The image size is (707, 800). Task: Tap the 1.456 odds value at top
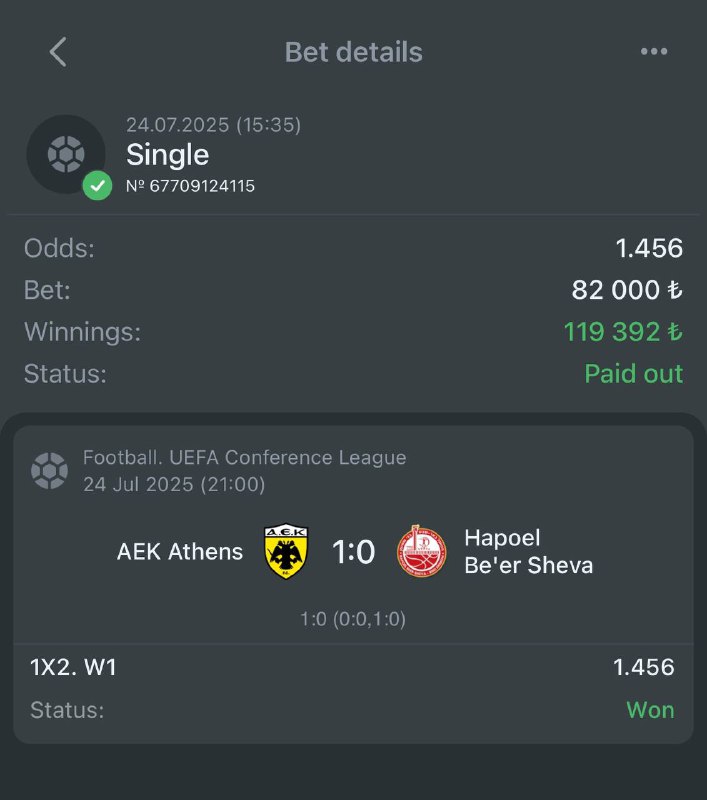point(649,248)
